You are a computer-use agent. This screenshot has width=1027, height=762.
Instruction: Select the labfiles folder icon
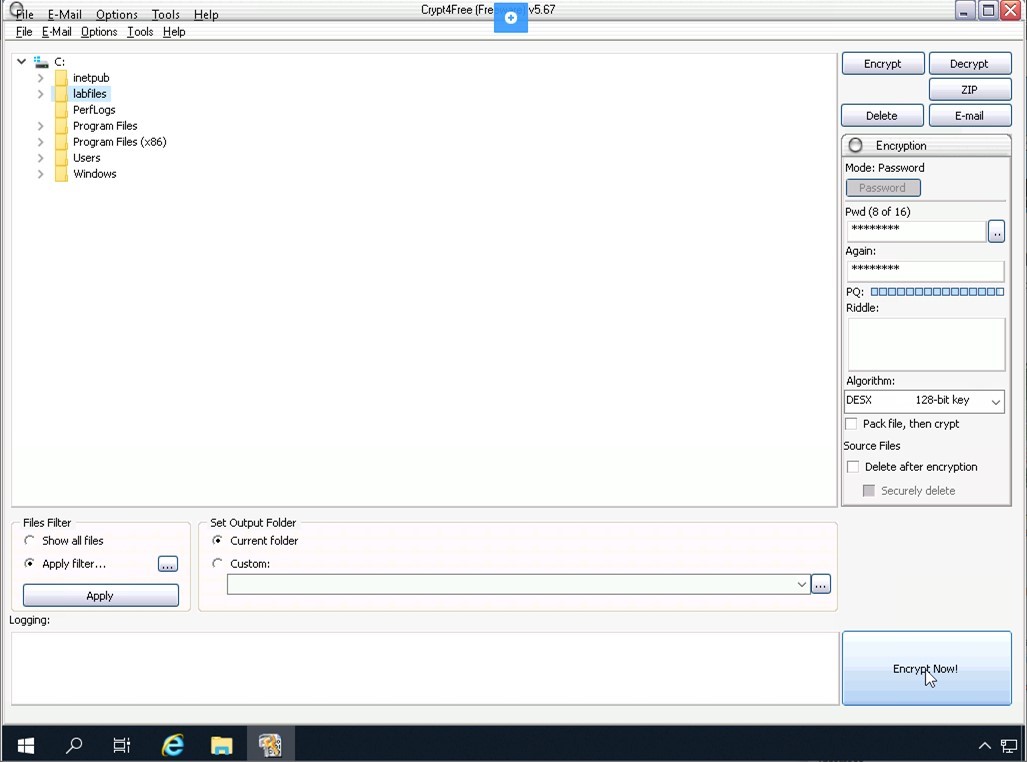point(61,94)
